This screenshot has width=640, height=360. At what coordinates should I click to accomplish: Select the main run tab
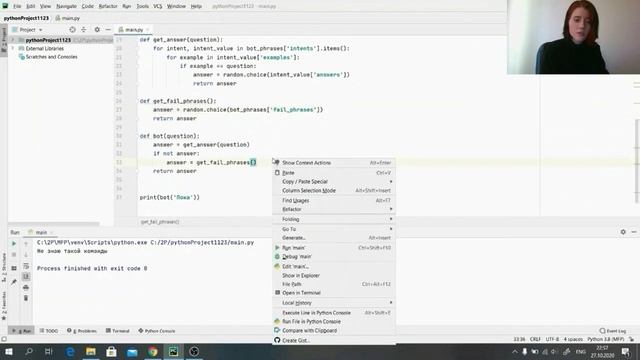point(41,232)
